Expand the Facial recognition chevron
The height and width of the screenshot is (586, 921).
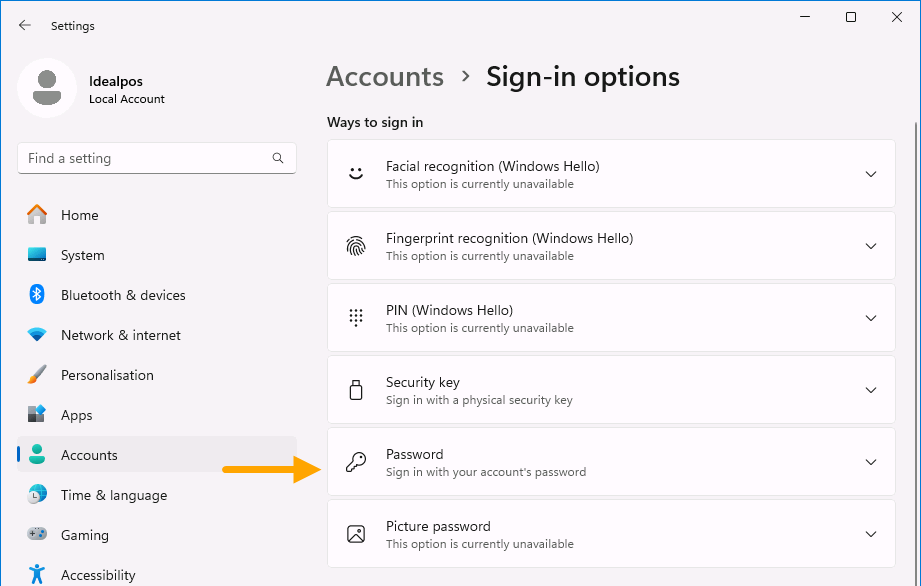(x=870, y=174)
